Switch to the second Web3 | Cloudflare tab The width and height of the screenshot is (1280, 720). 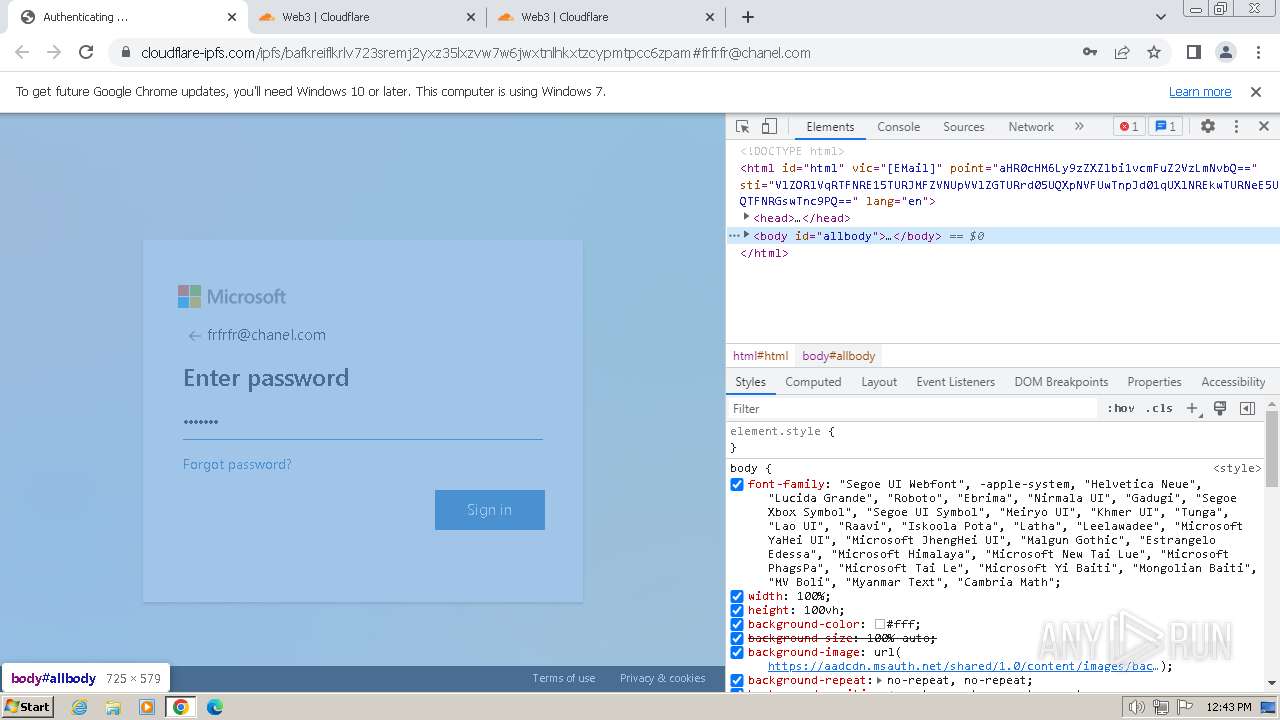(x=607, y=17)
